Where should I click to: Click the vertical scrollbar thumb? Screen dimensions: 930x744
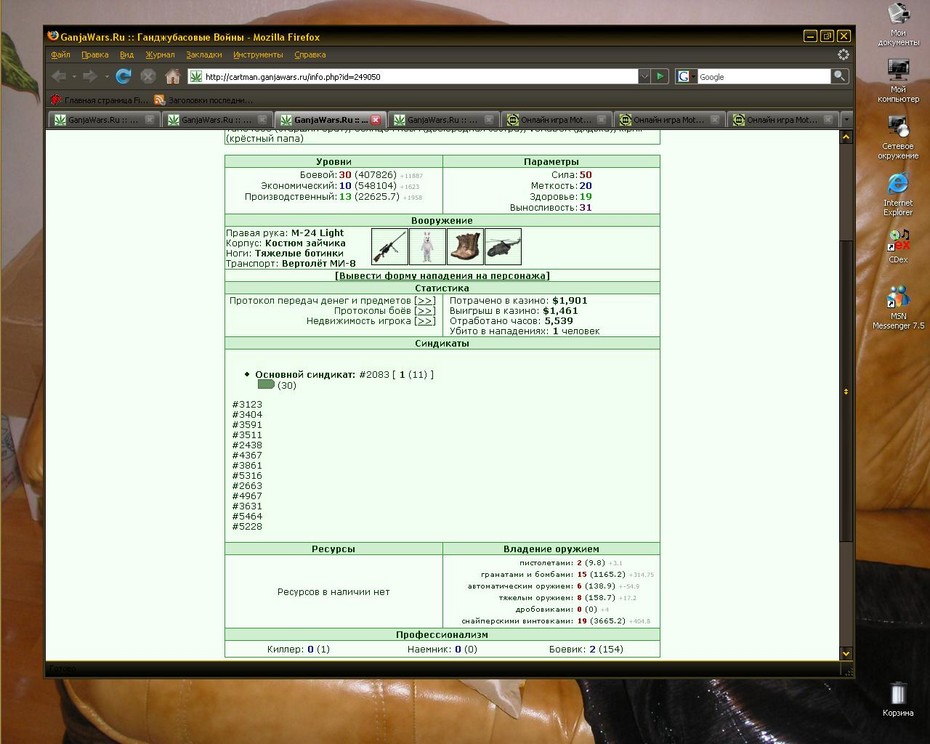(846, 392)
